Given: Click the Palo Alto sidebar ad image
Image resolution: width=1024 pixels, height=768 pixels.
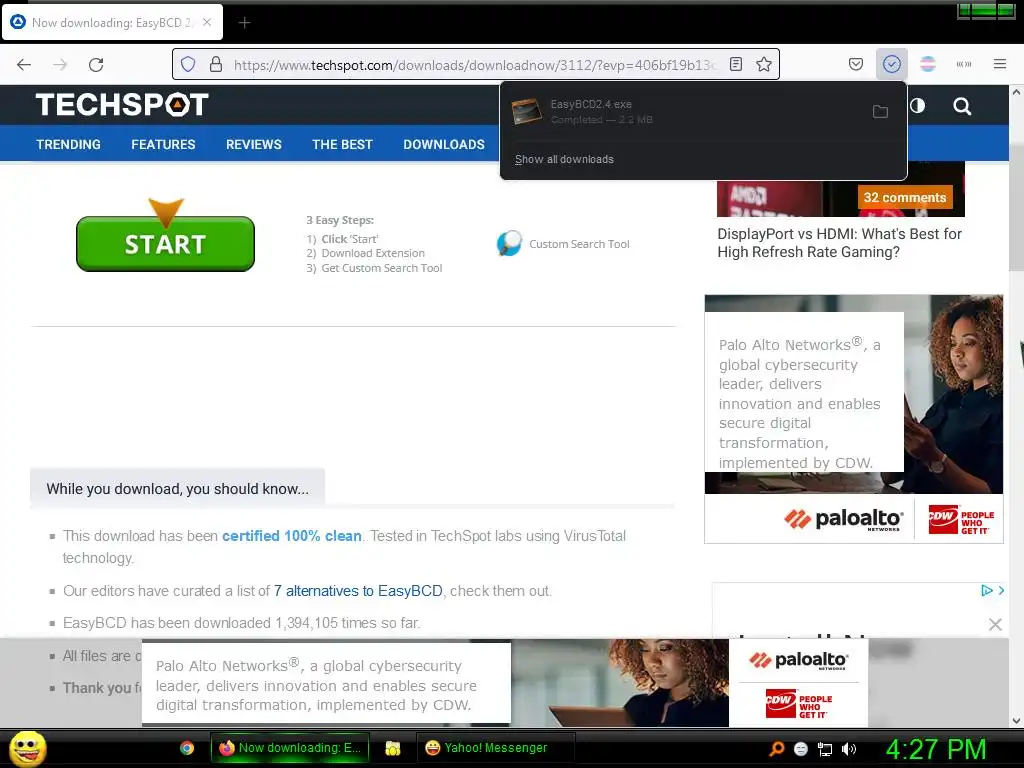Looking at the screenshot, I should click(854, 419).
